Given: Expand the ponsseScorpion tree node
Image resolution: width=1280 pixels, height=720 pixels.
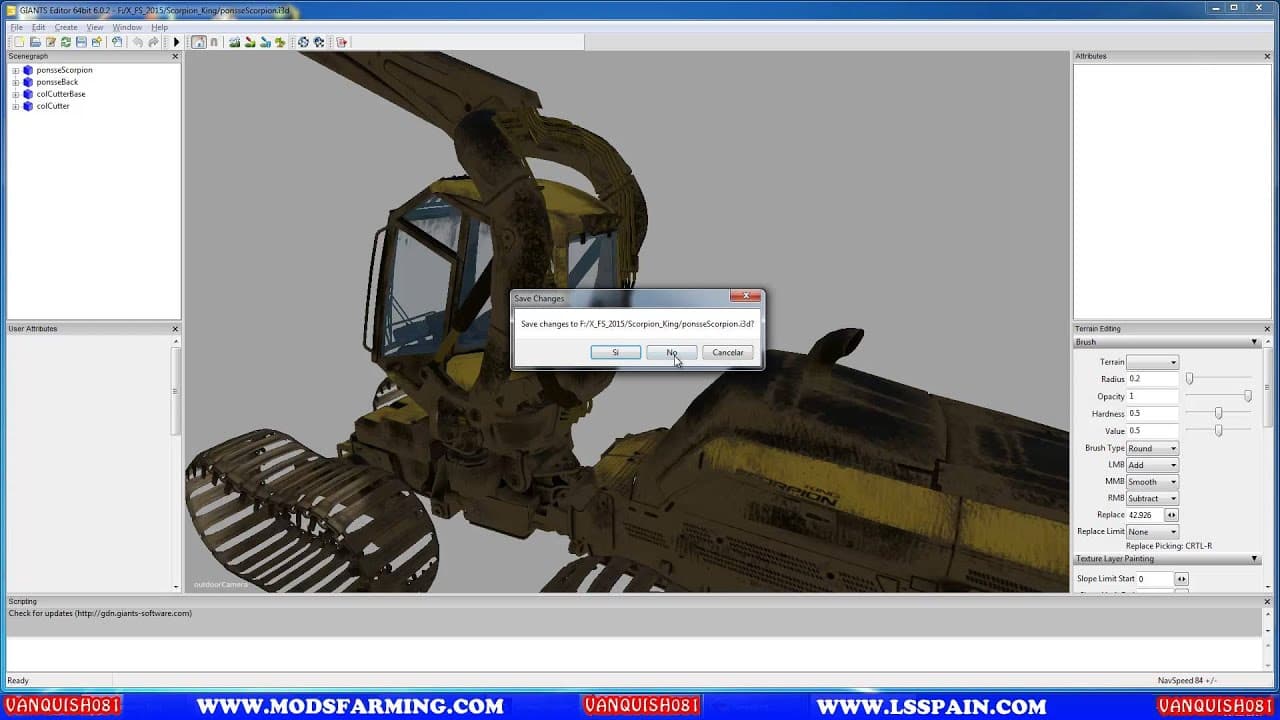Looking at the screenshot, I should click(15, 70).
